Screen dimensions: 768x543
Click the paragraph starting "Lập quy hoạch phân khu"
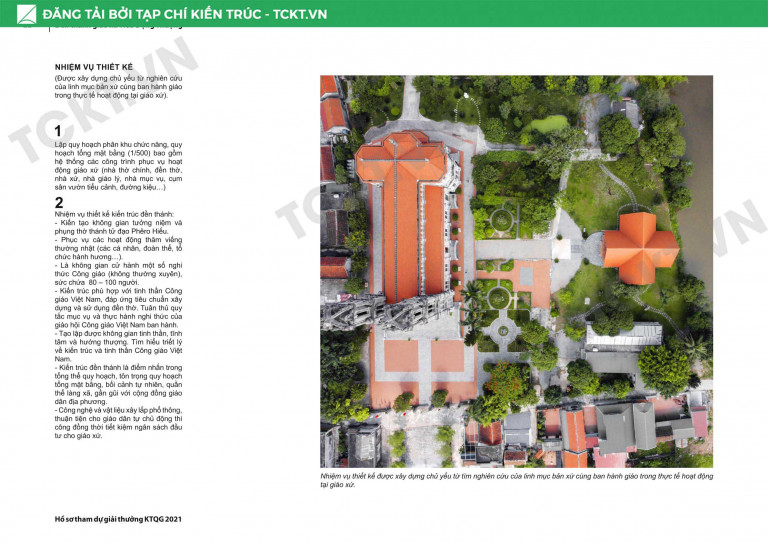click(x=119, y=167)
